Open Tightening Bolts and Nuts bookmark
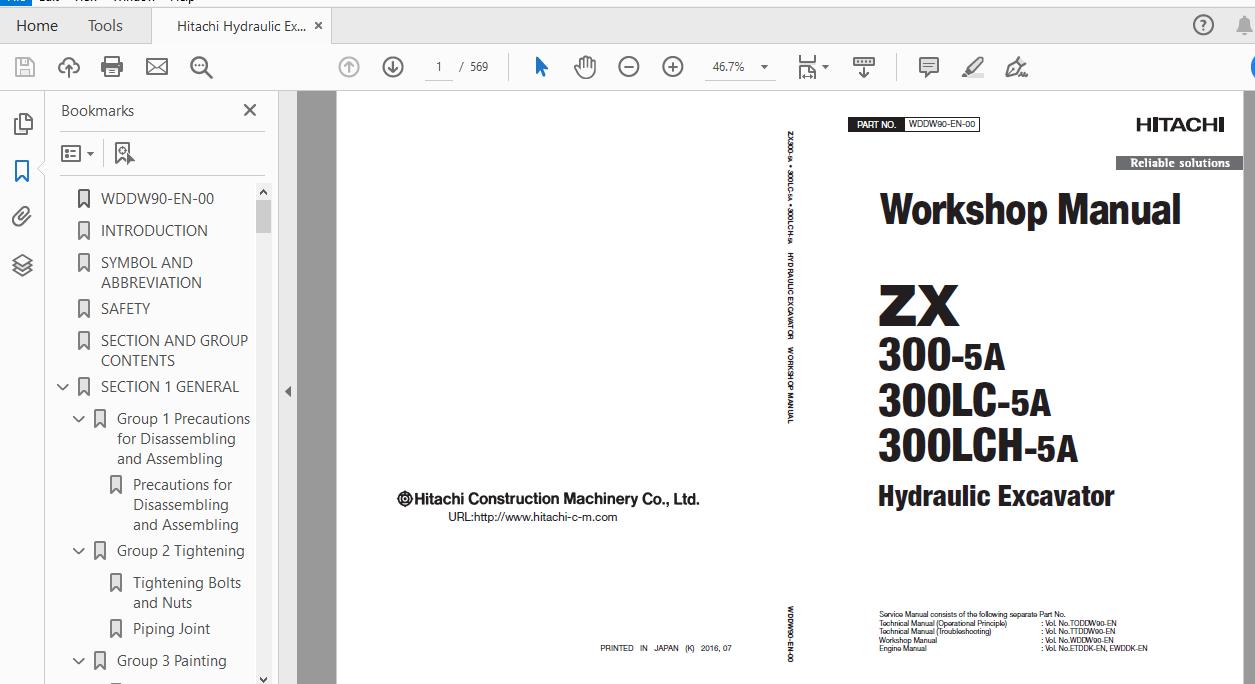Viewport: 1255px width, 684px height. click(x=187, y=592)
